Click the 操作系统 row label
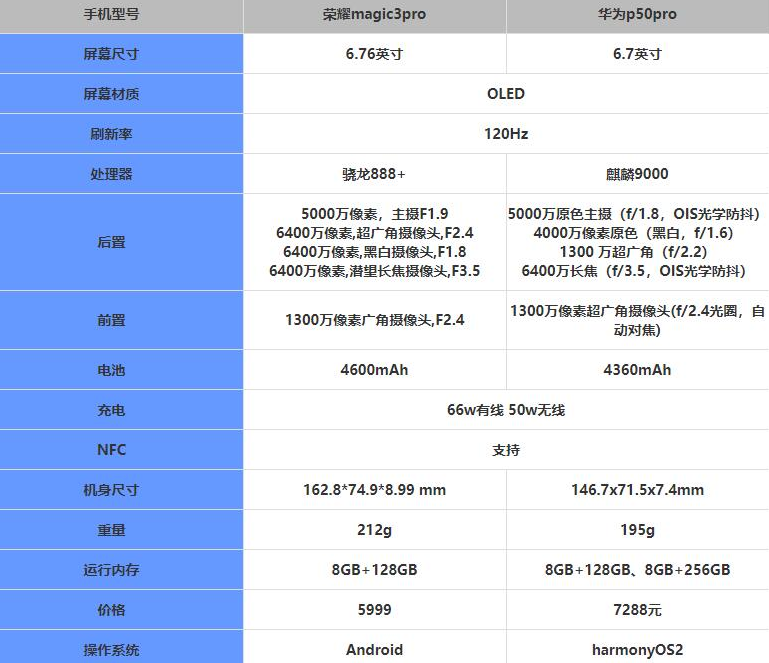This screenshot has height=663, width=769. click(x=111, y=649)
